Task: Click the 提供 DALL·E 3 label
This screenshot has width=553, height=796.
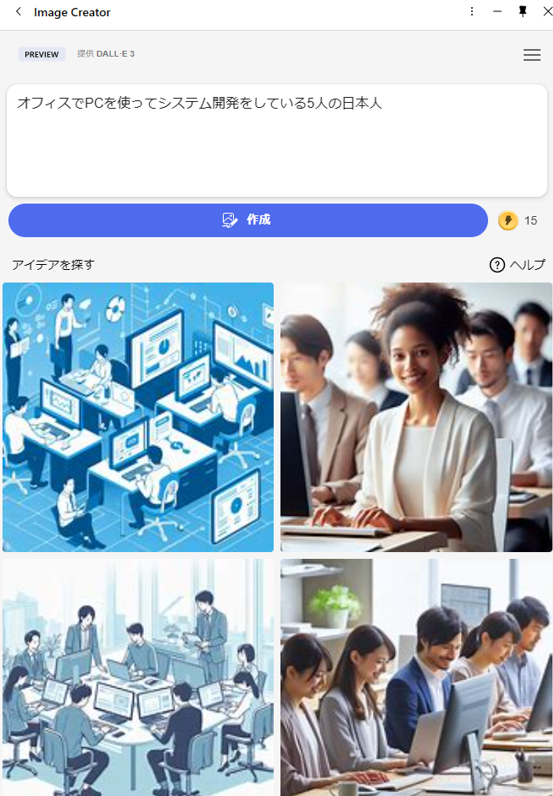Action: [x=106, y=54]
